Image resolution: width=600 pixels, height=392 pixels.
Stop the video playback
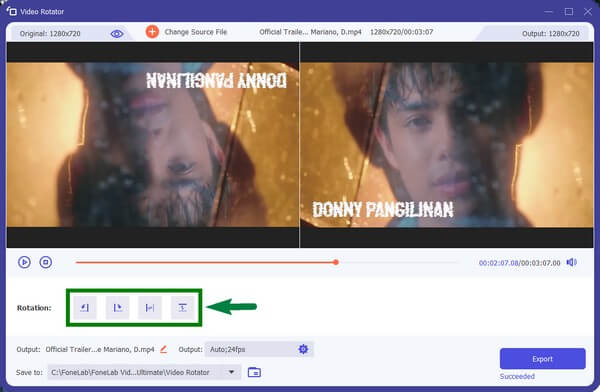click(x=46, y=262)
